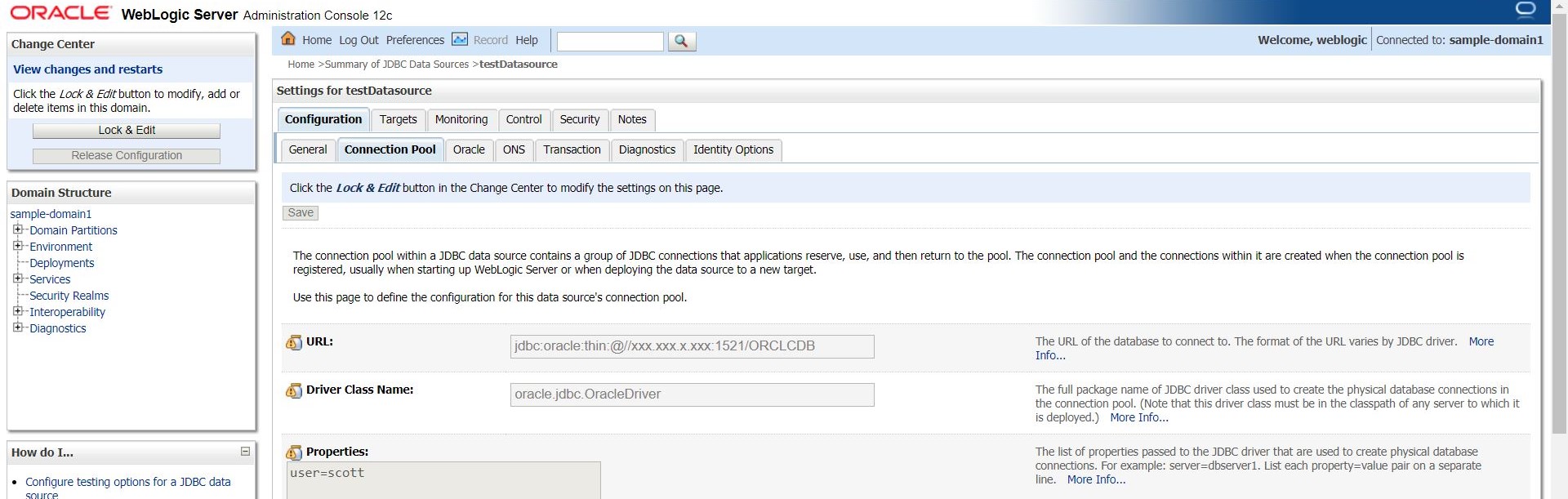Select the ONS sub-tab
This screenshot has height=499, width=1568.
click(514, 149)
